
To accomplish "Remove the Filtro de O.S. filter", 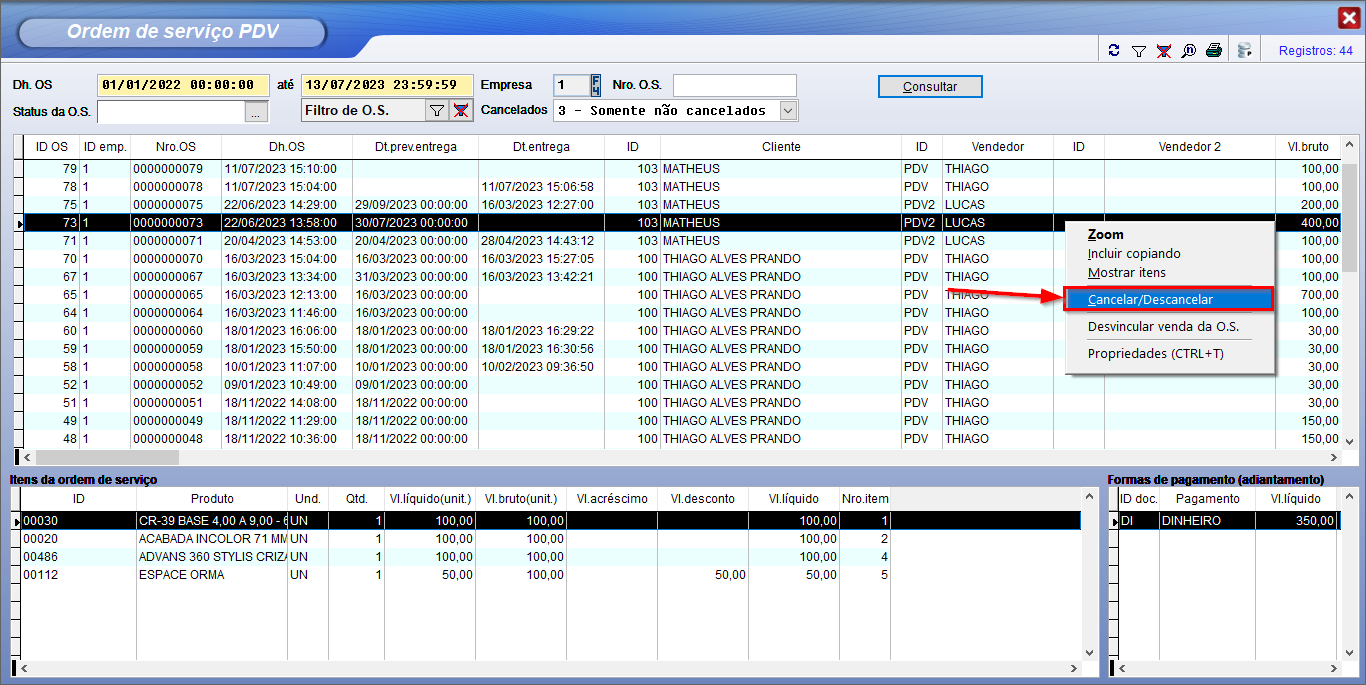I will 460,111.
